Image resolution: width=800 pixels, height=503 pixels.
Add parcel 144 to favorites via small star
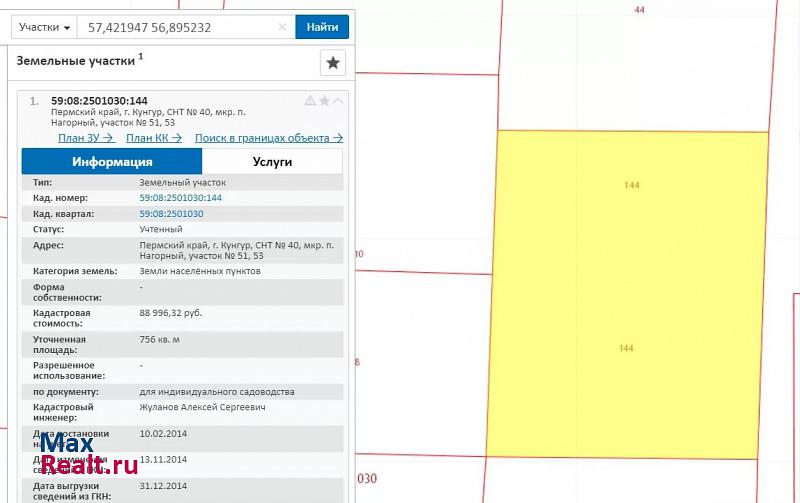(324, 101)
